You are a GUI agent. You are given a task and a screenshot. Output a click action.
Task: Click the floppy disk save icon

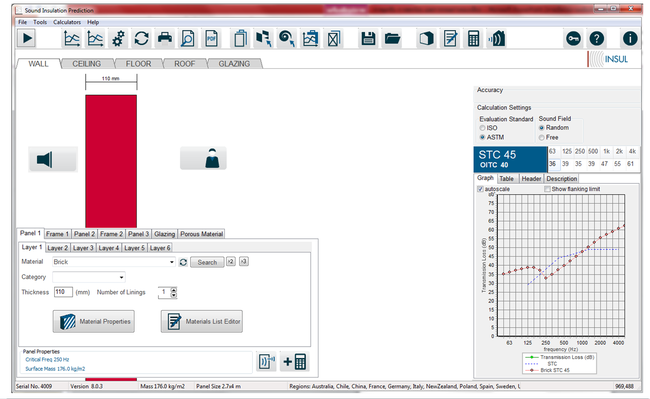[368, 39]
